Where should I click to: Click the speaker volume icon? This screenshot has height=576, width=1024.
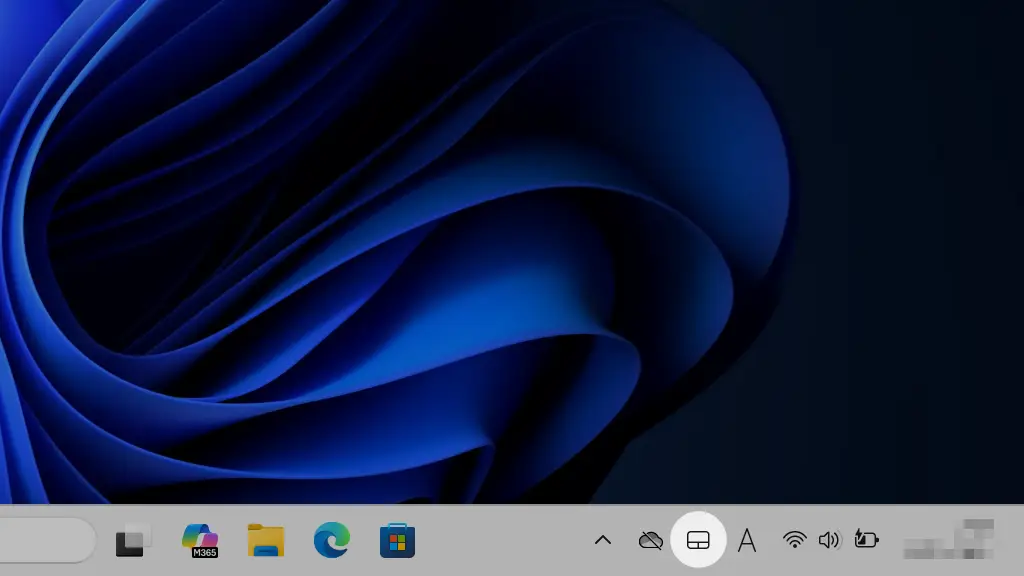[x=829, y=541]
